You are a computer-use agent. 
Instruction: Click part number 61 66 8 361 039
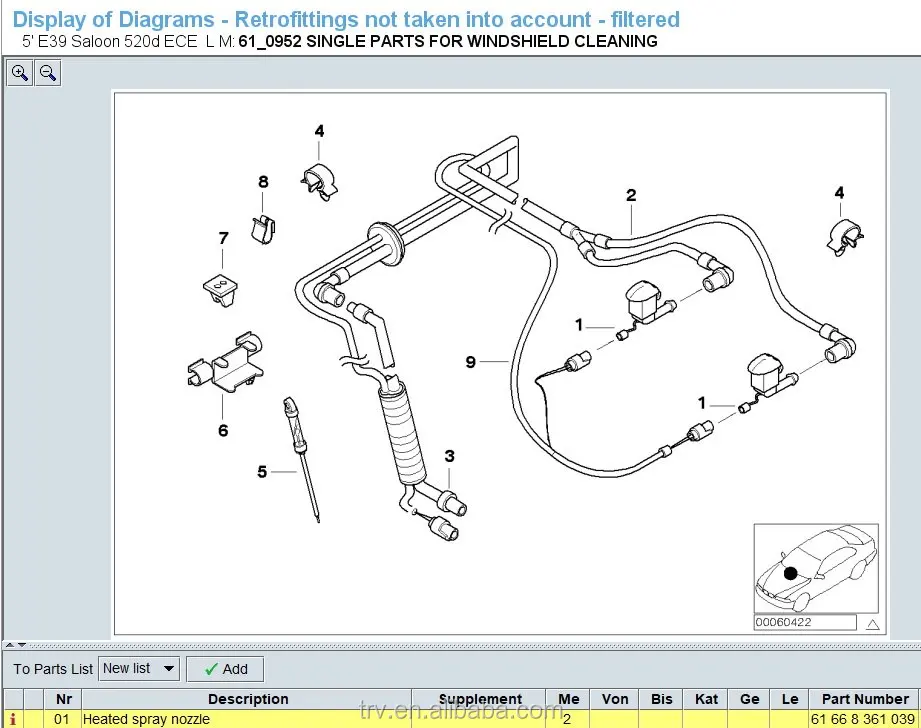click(x=862, y=719)
